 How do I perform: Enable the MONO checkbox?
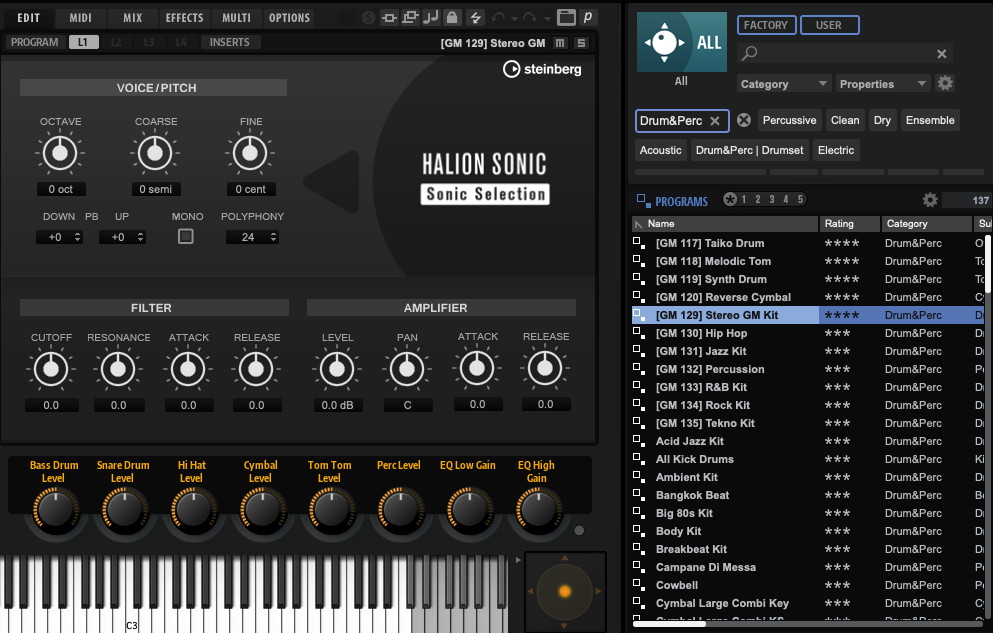click(x=186, y=237)
